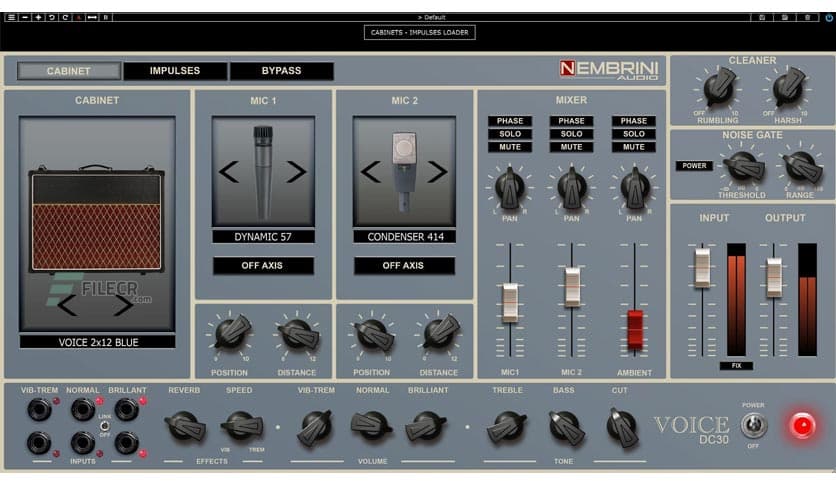This screenshot has height=484, width=836.
Task: Click the minus icon in top toolbar
Action: [25, 18]
